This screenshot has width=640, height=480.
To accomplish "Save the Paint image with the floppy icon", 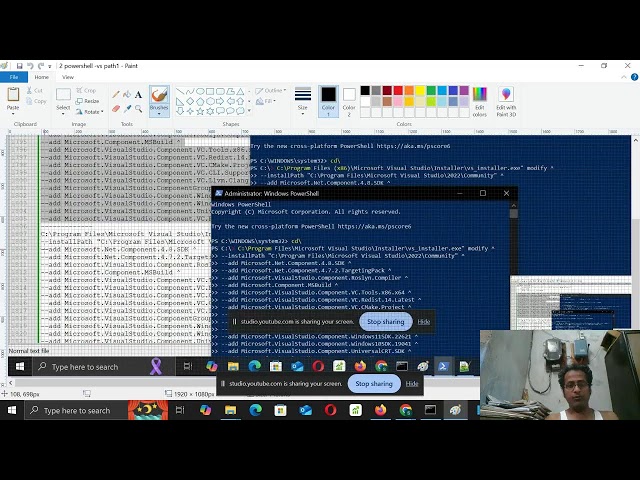I will [x=19, y=66].
